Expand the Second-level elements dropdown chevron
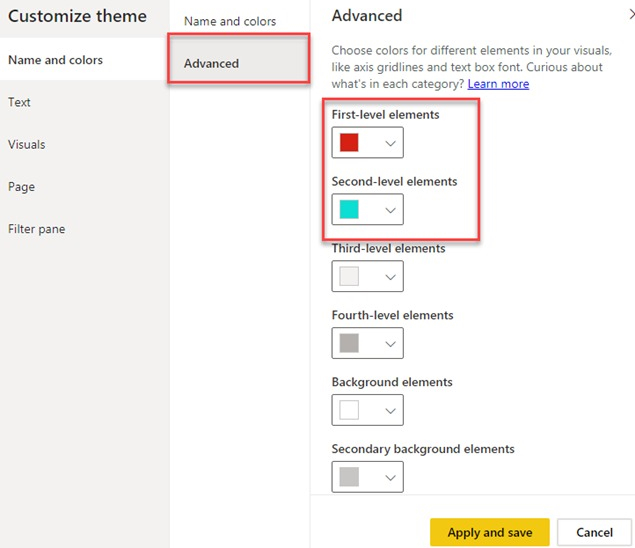This screenshot has width=635, height=548. [391, 209]
